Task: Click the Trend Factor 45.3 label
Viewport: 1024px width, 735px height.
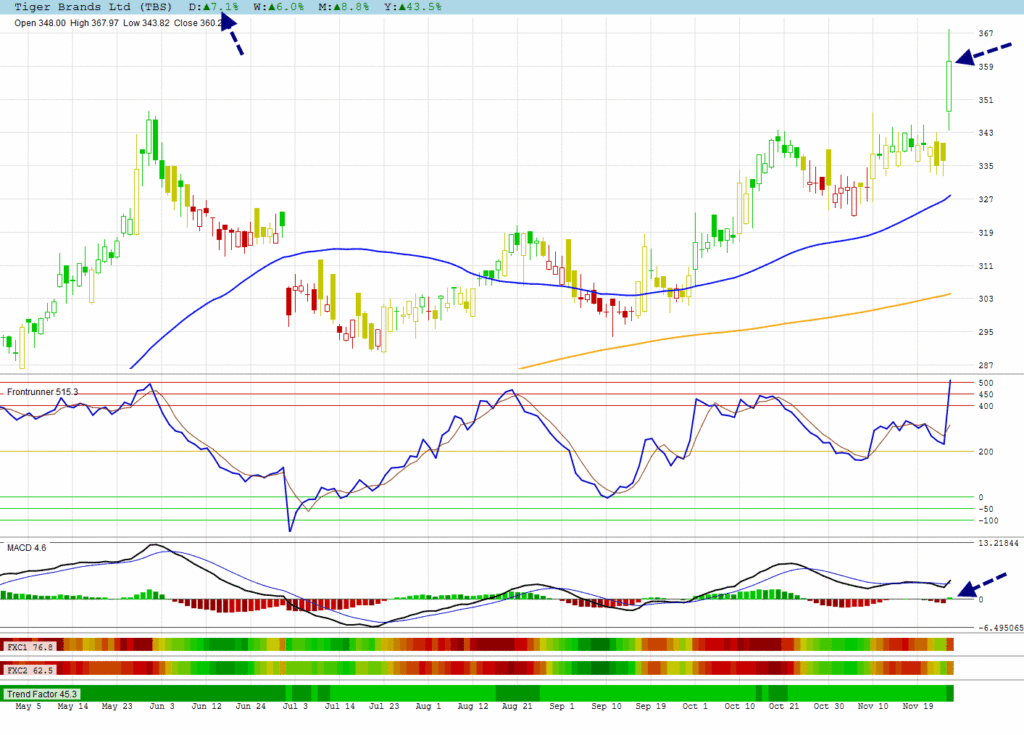Action: [42, 693]
